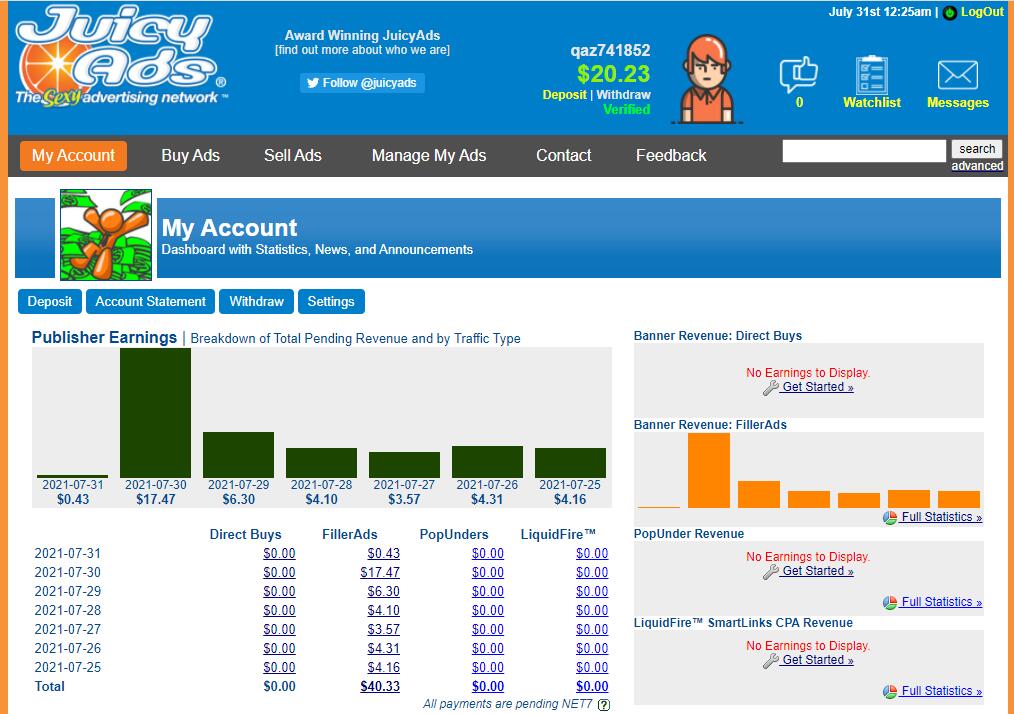Open the Messages envelope icon
The image size is (1014, 714).
click(958, 75)
